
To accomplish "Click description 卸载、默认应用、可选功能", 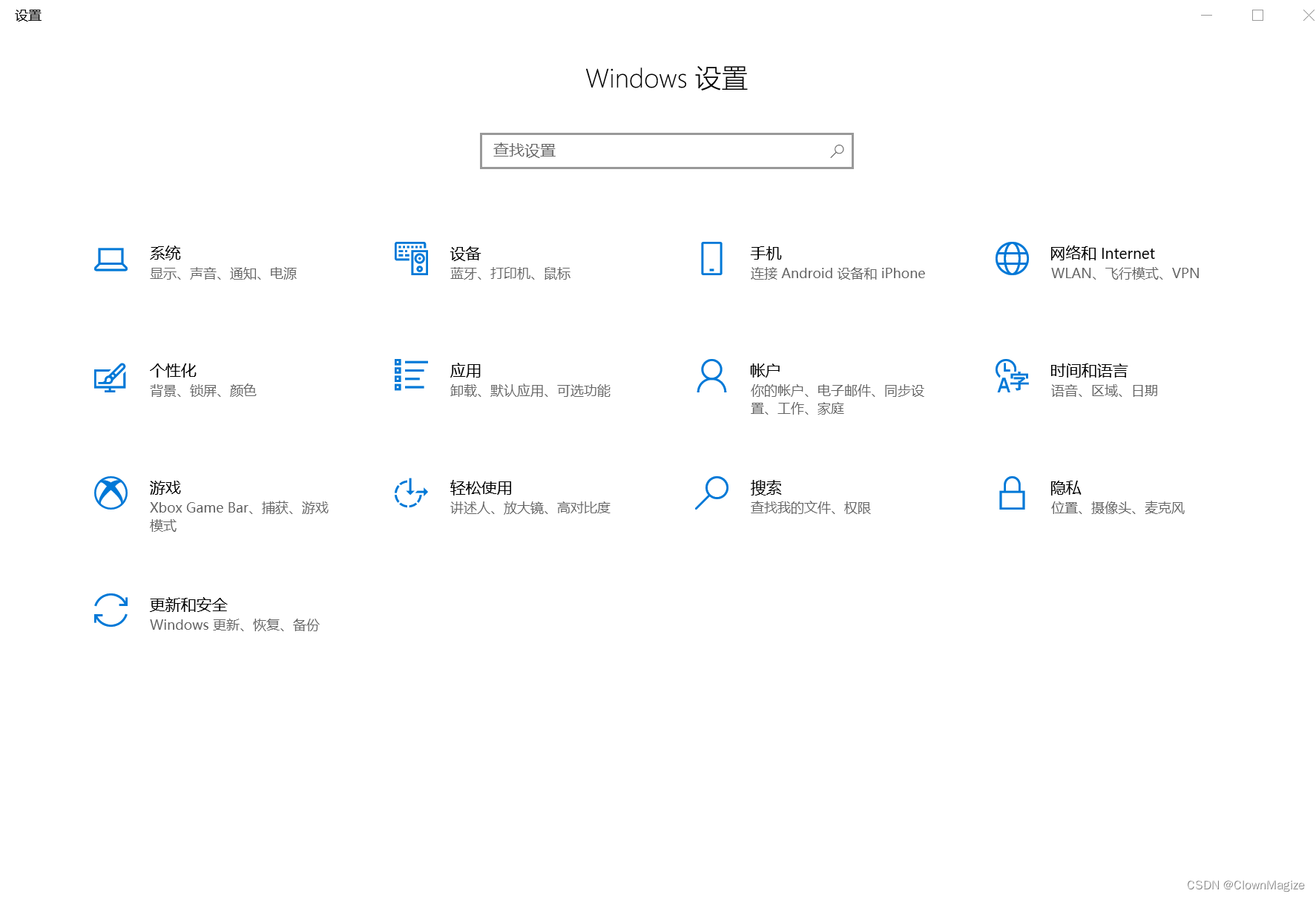I will (530, 391).
